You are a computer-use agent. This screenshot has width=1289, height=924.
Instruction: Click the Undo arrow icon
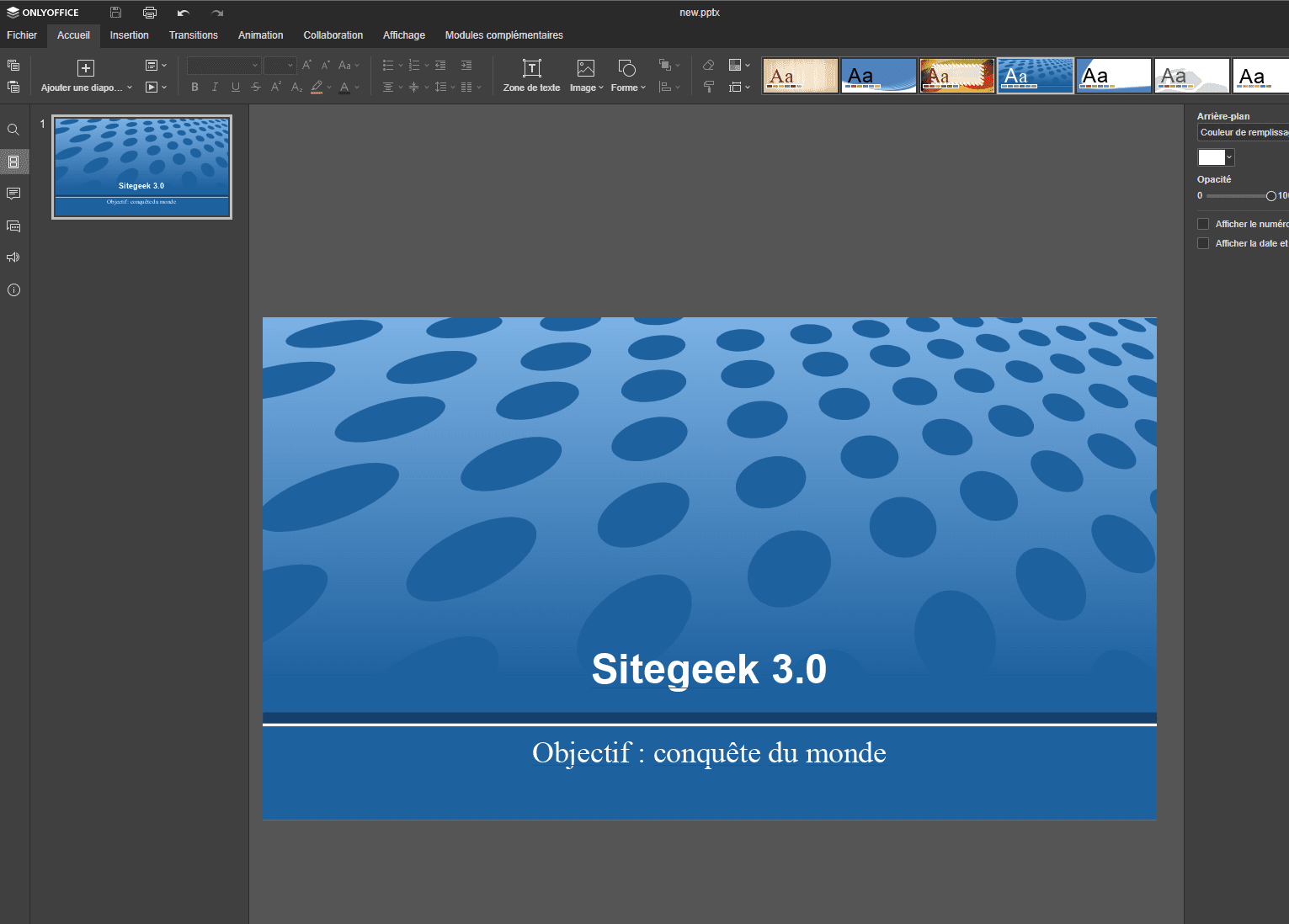(x=184, y=13)
